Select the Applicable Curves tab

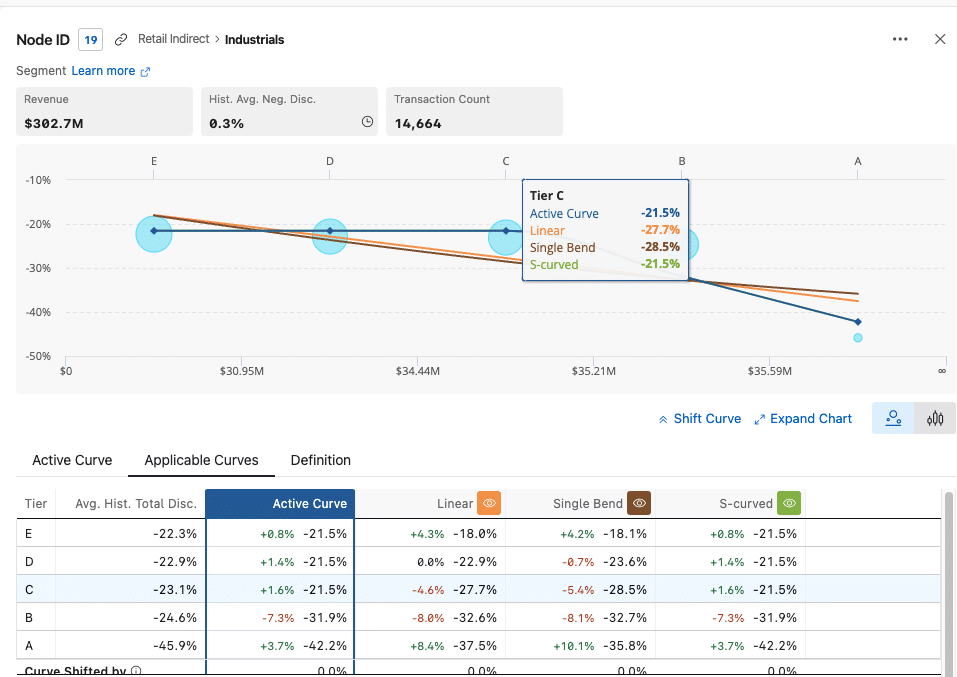point(200,460)
